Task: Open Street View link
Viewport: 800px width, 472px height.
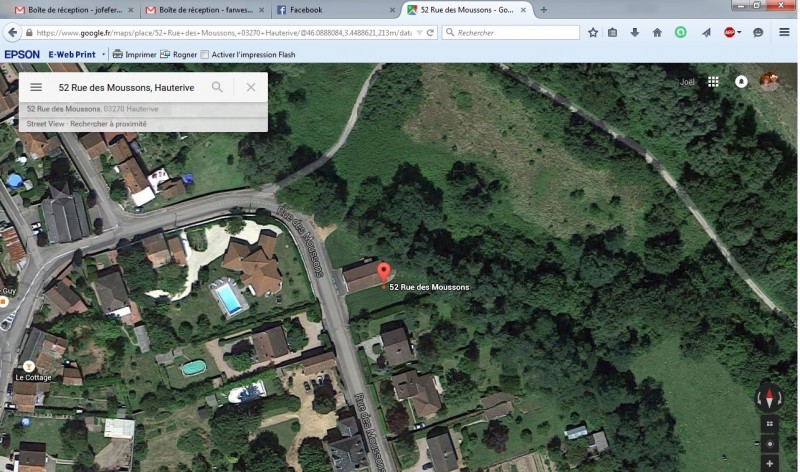Action: pyautogui.click(x=45, y=123)
